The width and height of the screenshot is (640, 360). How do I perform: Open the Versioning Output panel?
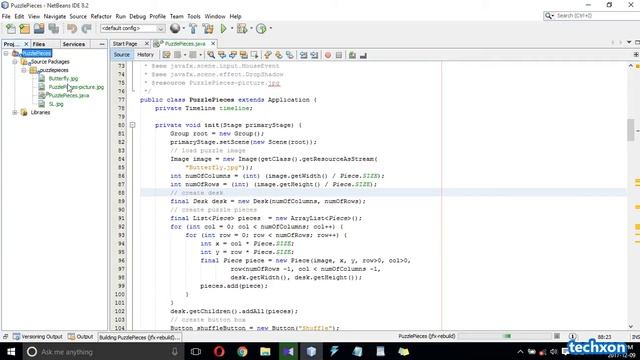(38, 337)
